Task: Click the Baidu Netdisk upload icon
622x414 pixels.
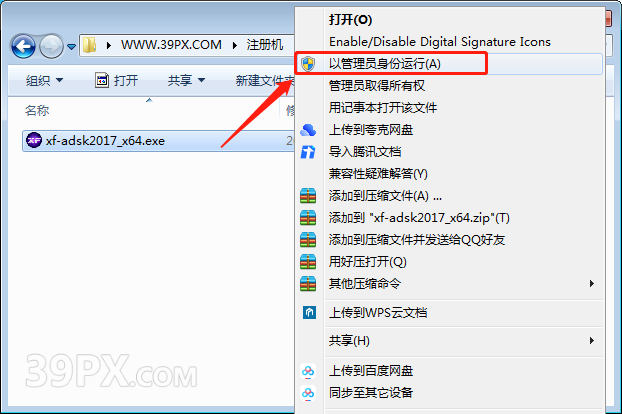Action: (308, 371)
